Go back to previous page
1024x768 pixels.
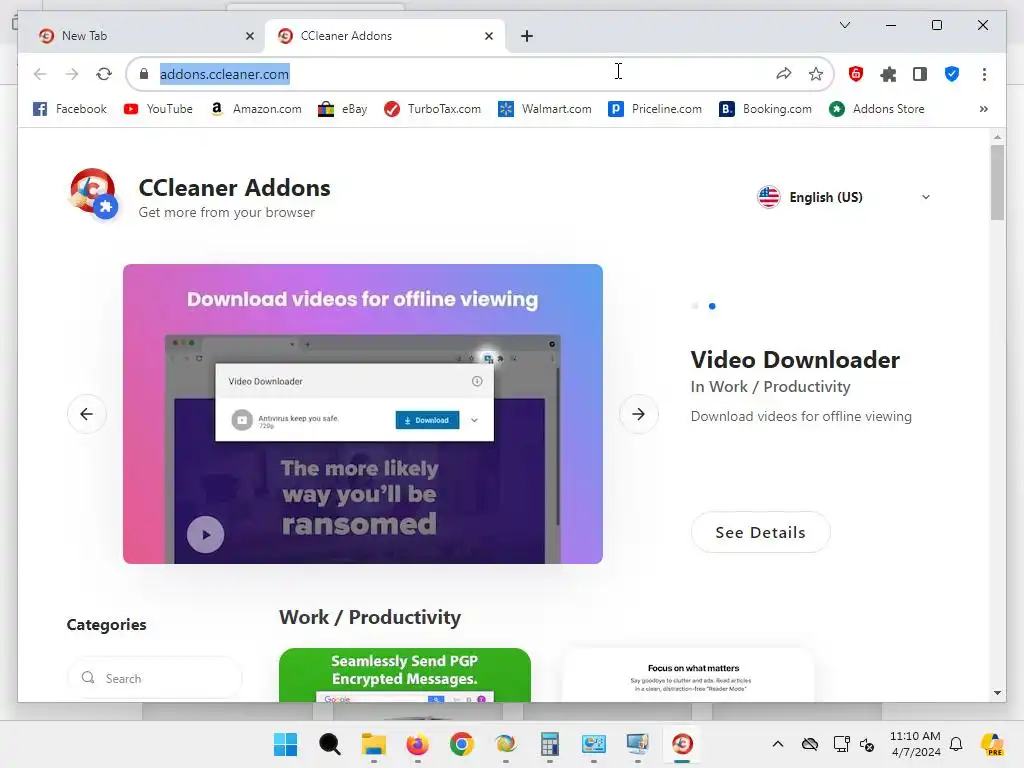click(40, 74)
